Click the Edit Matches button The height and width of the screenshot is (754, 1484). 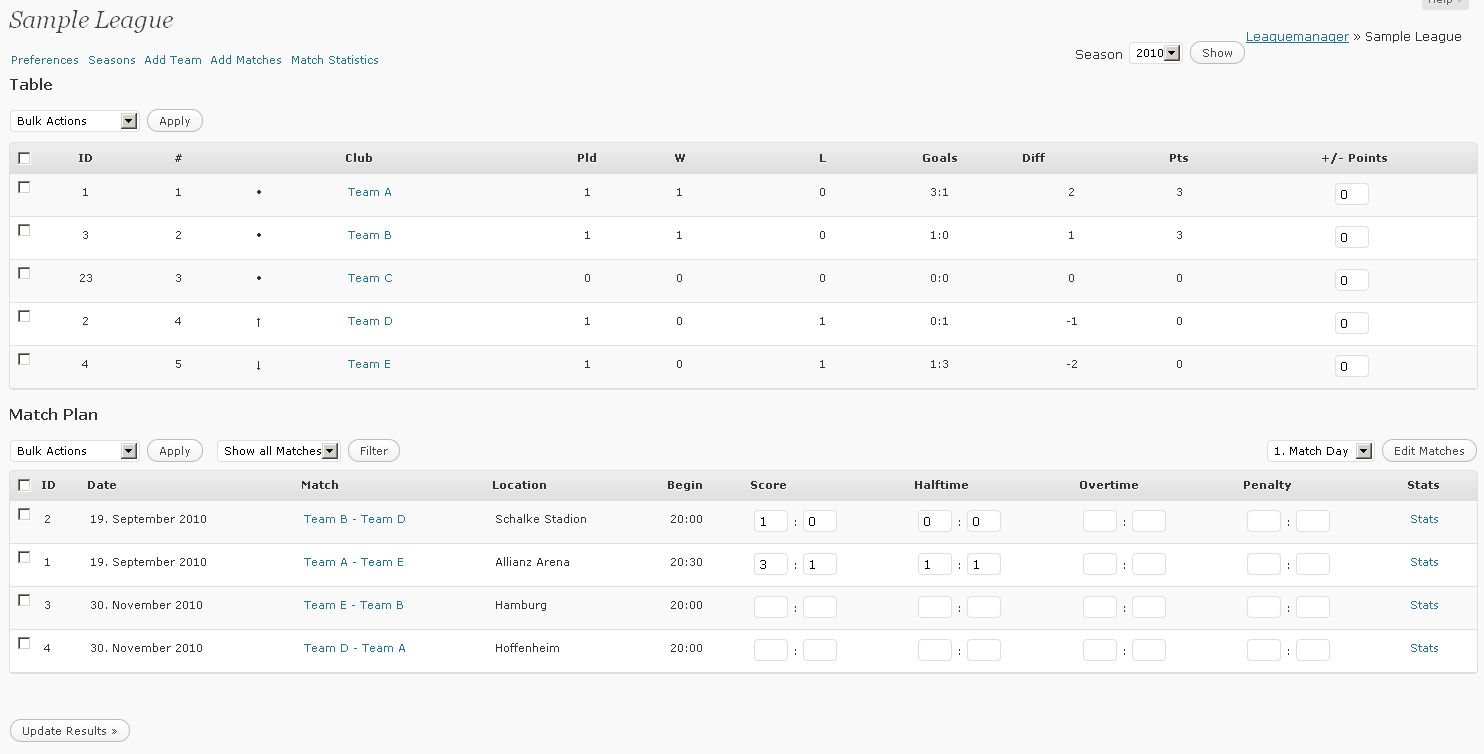(1428, 451)
